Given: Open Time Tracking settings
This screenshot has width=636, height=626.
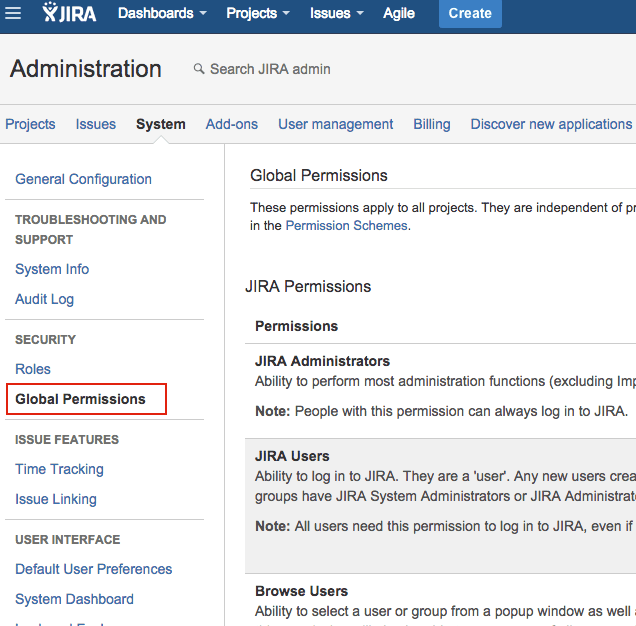Looking at the screenshot, I should (x=59, y=469).
